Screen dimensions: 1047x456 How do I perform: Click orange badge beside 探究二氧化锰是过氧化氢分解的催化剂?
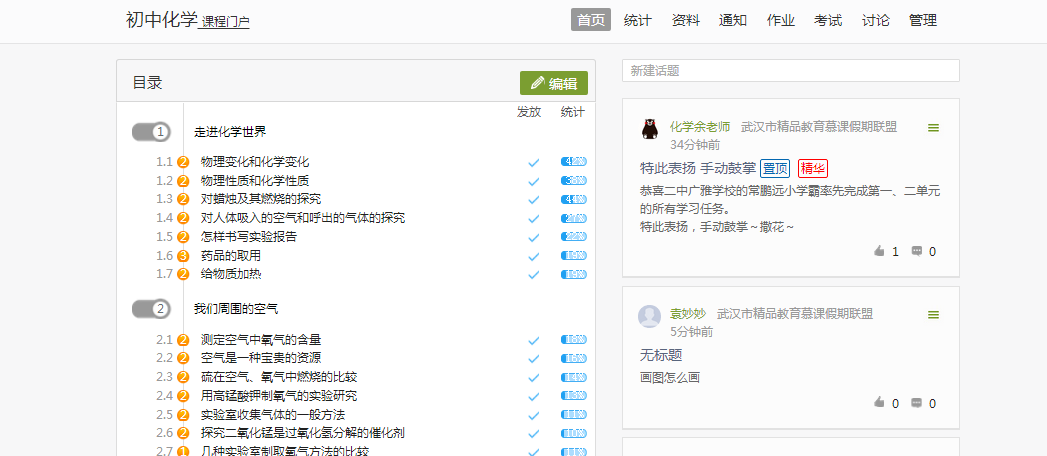click(x=184, y=433)
